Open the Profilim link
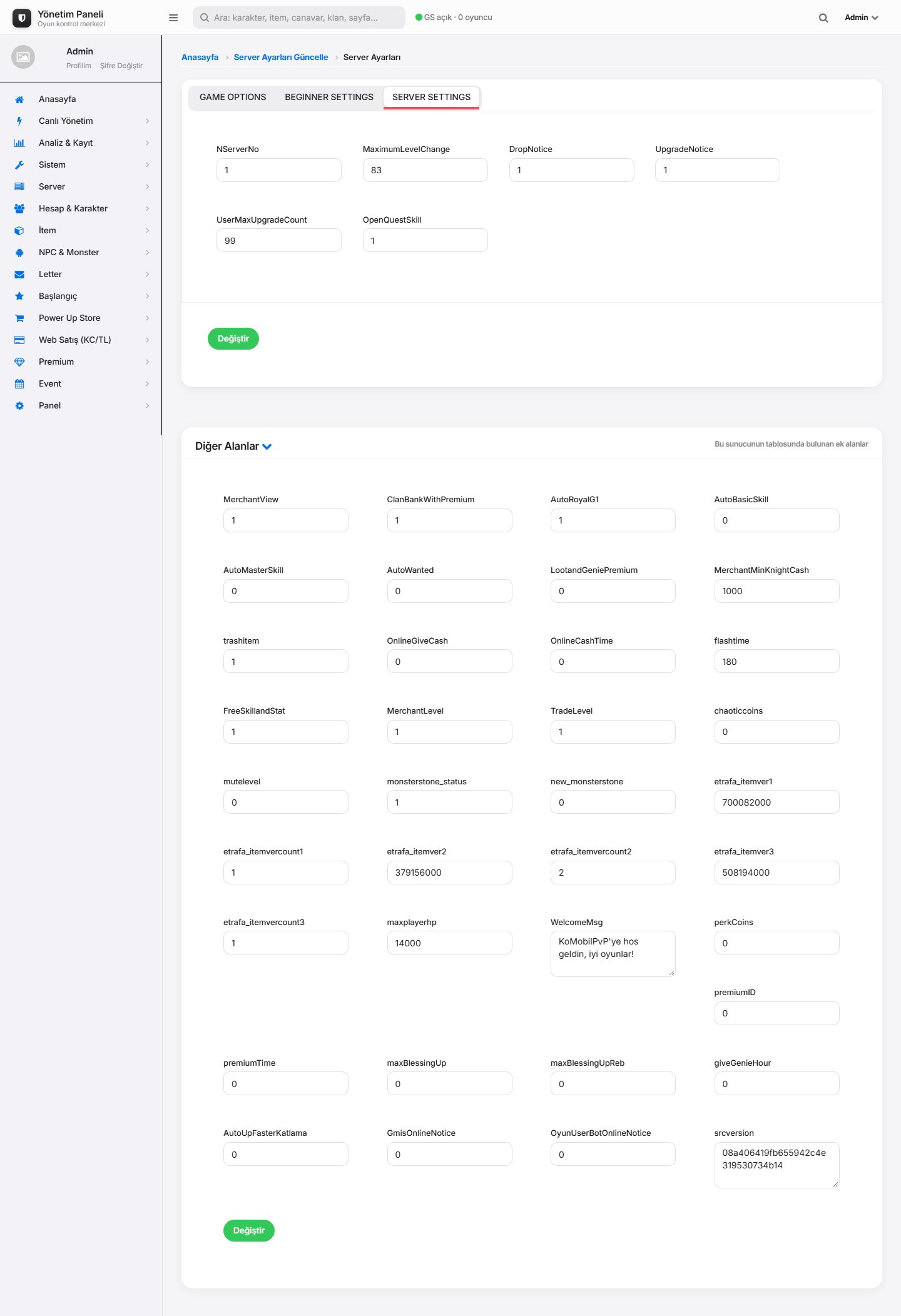Image resolution: width=901 pixels, height=1316 pixels. click(x=79, y=66)
